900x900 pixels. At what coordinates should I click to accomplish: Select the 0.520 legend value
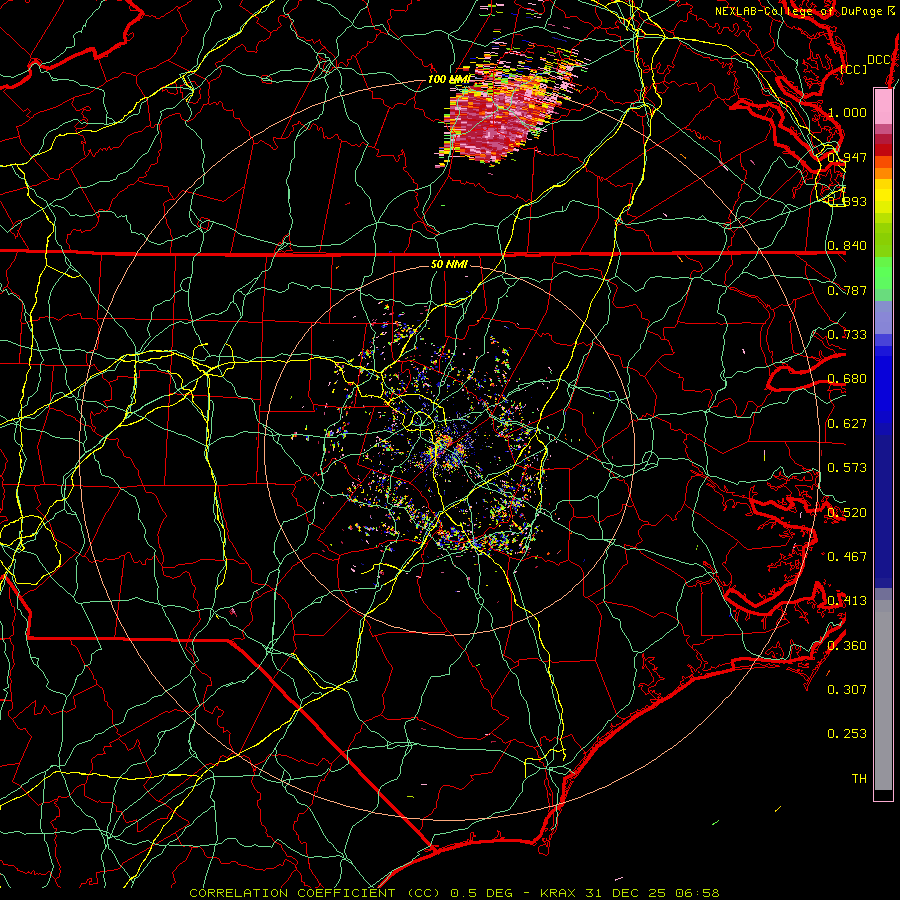pos(847,513)
